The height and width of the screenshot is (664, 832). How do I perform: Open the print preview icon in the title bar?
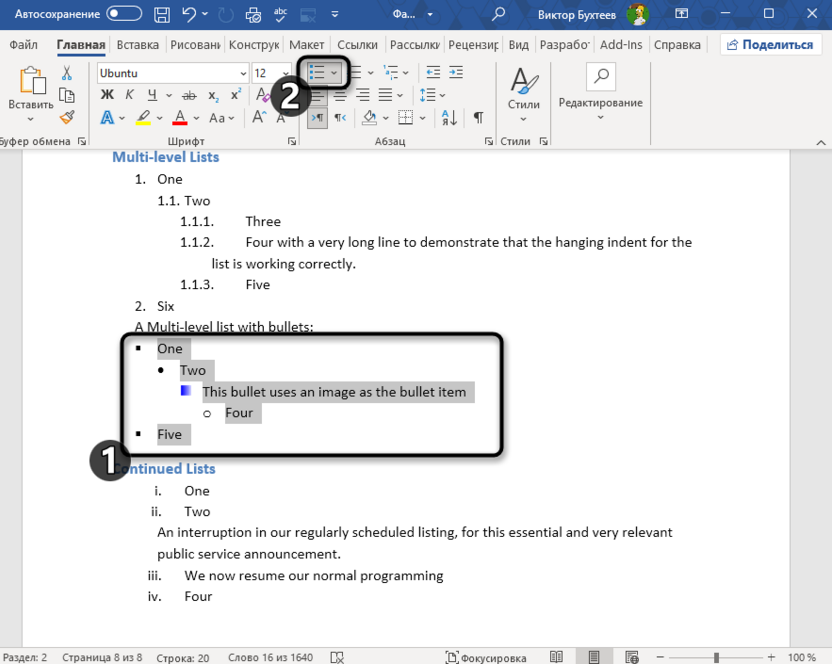coord(253,15)
